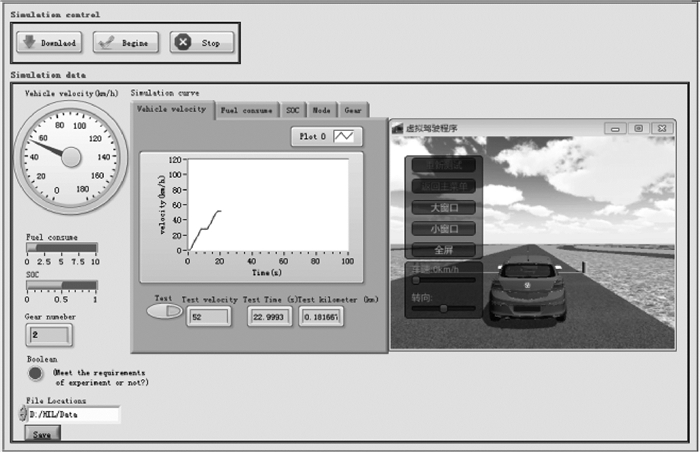The image size is (700, 452).
Task: Stop the running simulation
Action: (203, 43)
